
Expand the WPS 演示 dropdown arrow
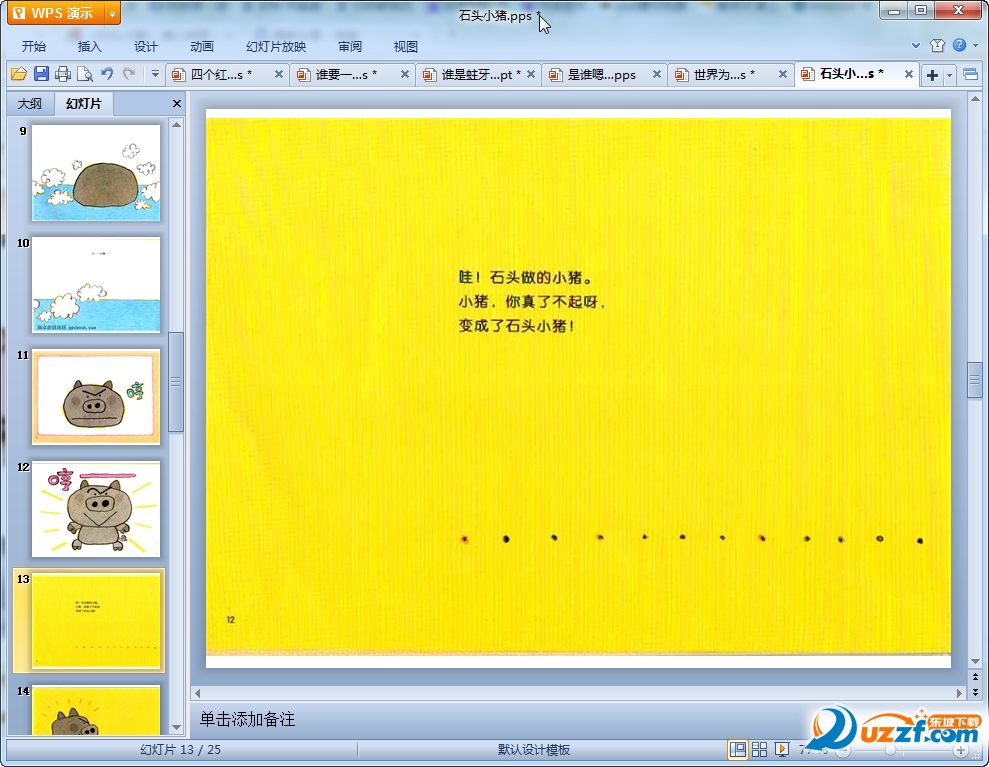(x=112, y=13)
